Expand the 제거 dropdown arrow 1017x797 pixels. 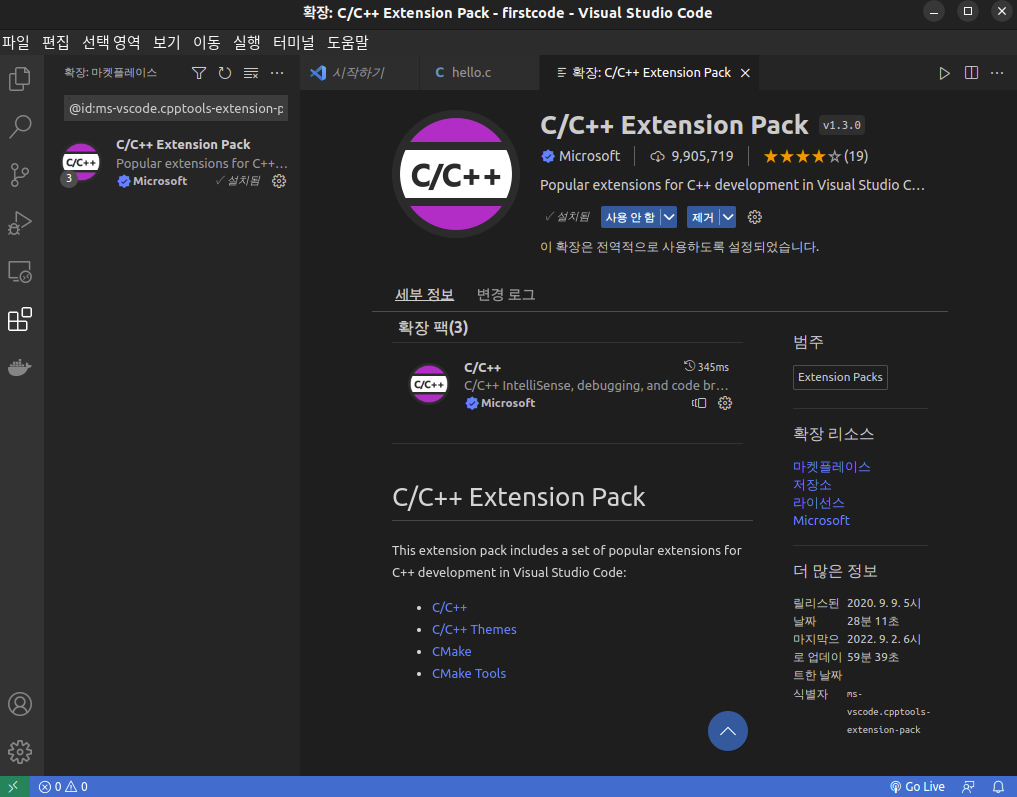[728, 217]
